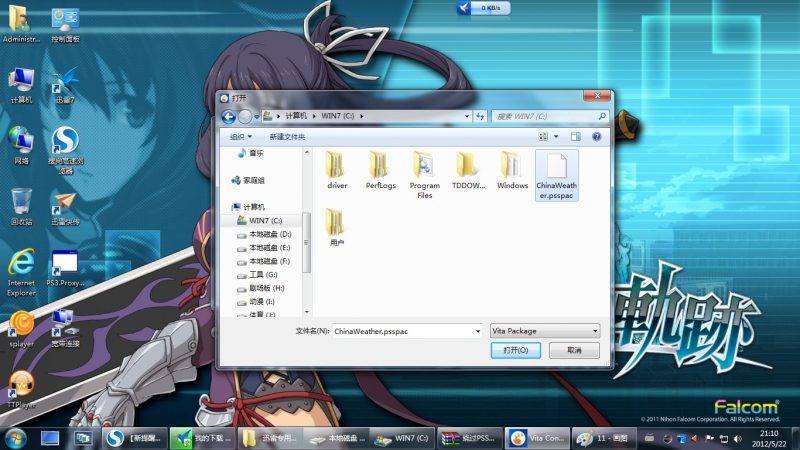The width and height of the screenshot is (800, 450).
Task: Click 计算机 in the address path
Action: [296, 116]
